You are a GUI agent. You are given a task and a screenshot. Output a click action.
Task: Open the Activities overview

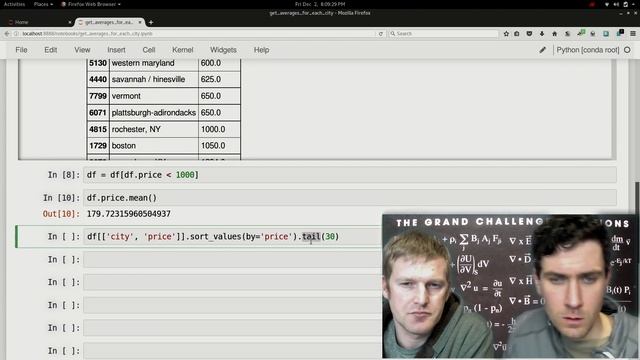point(14,4)
